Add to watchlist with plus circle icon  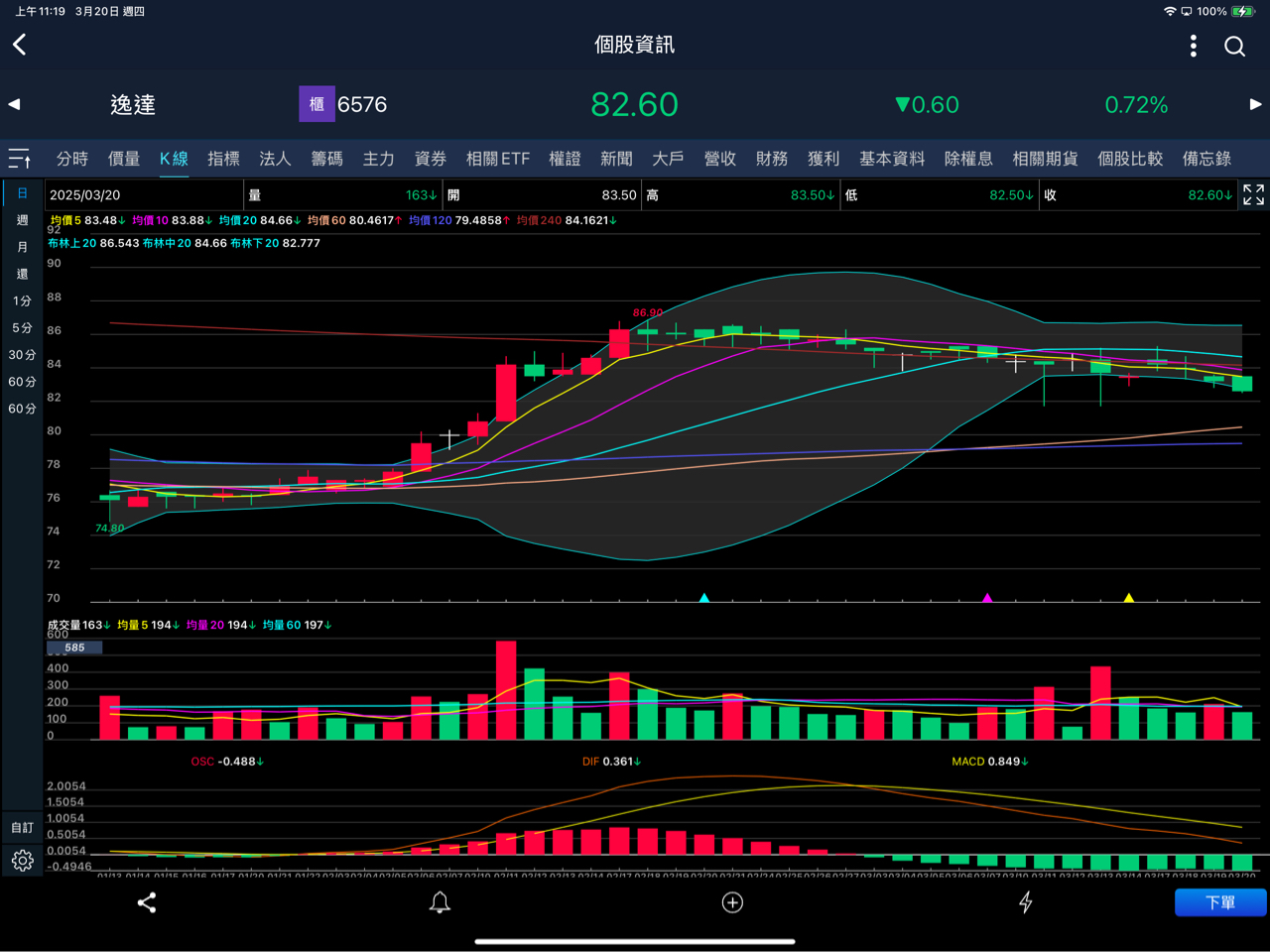(732, 902)
